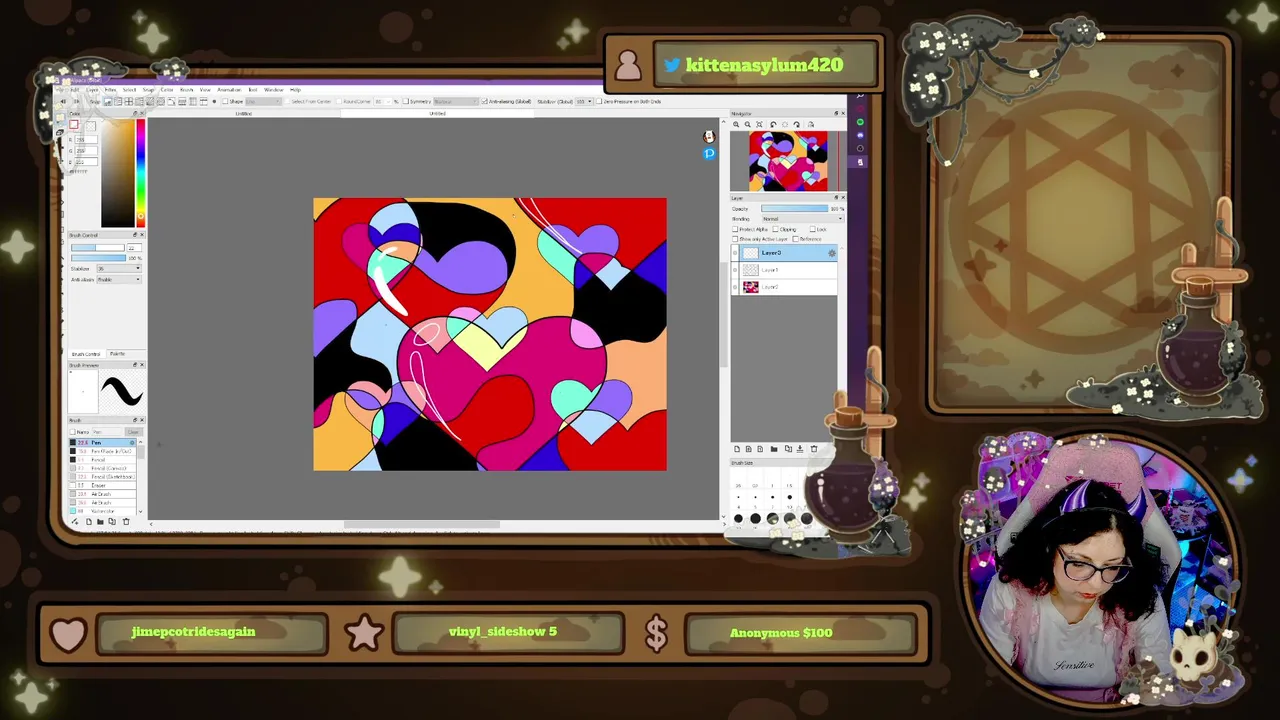Click the Snap off icon in toolbar
Screen dimensions: 1280x720
point(108,102)
